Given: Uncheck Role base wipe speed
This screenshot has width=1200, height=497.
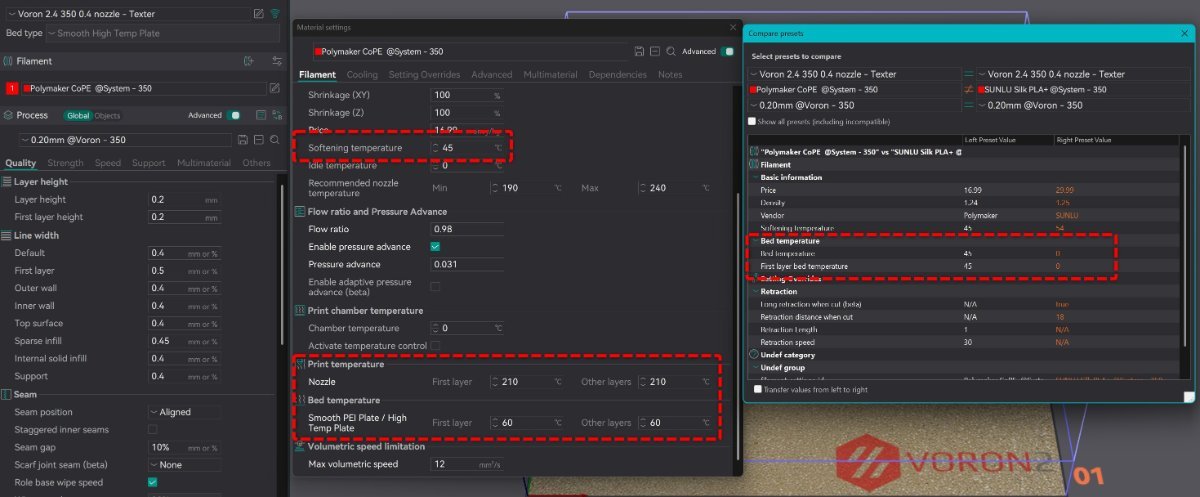Looking at the screenshot, I should pyautogui.click(x=153, y=482).
